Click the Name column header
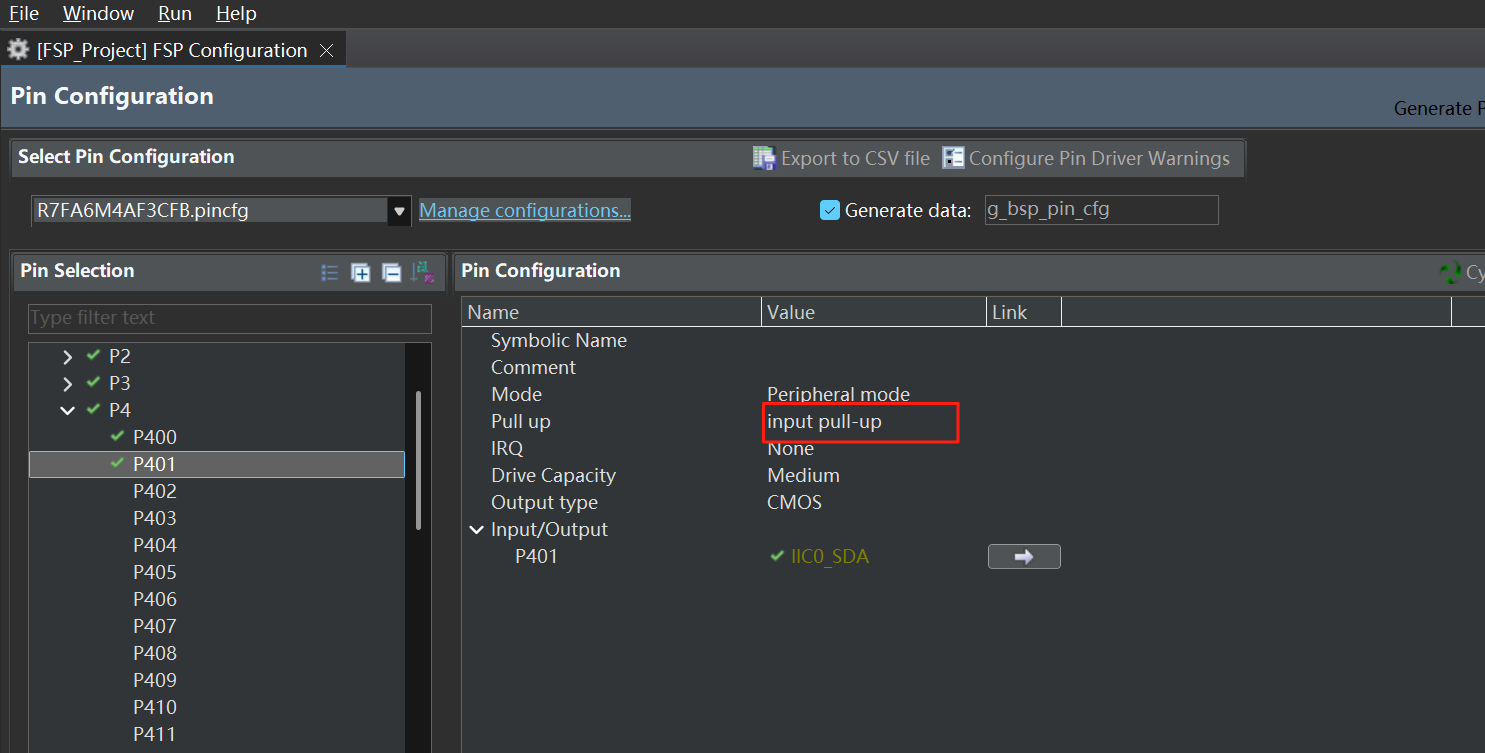Screen dimensions: 1485x753 tap(611, 312)
